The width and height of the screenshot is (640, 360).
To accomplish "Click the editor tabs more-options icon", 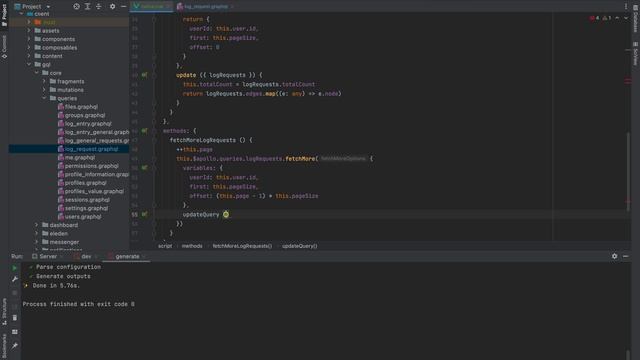I will click(625, 6).
